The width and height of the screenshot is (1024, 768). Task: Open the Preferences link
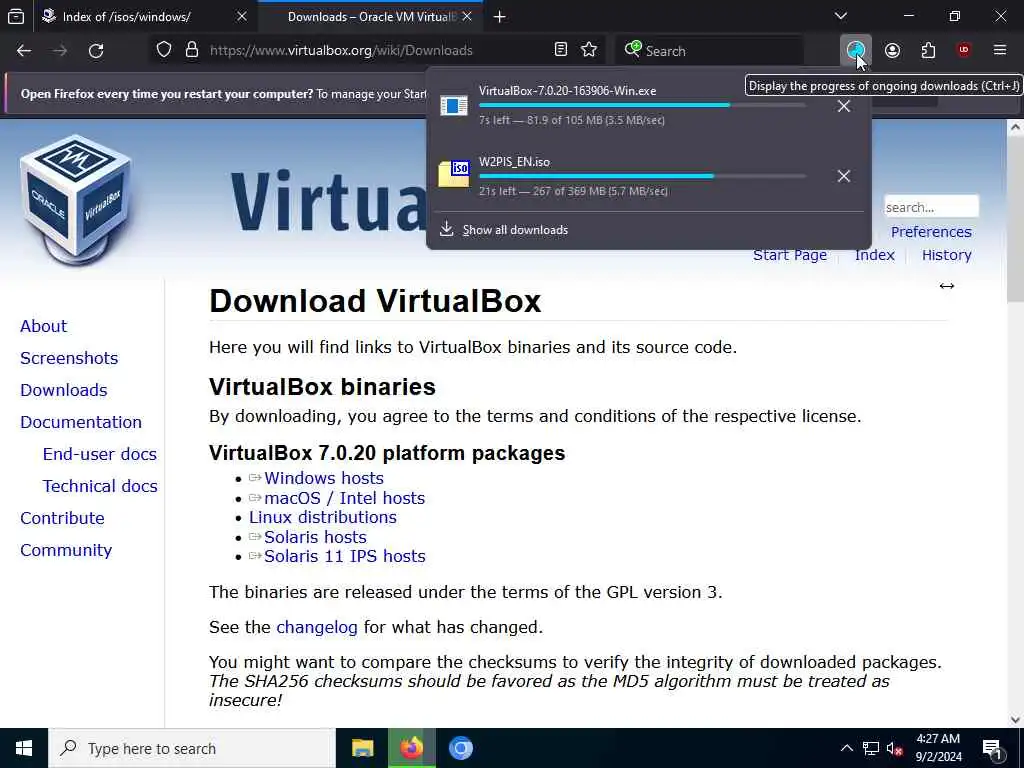click(x=931, y=232)
